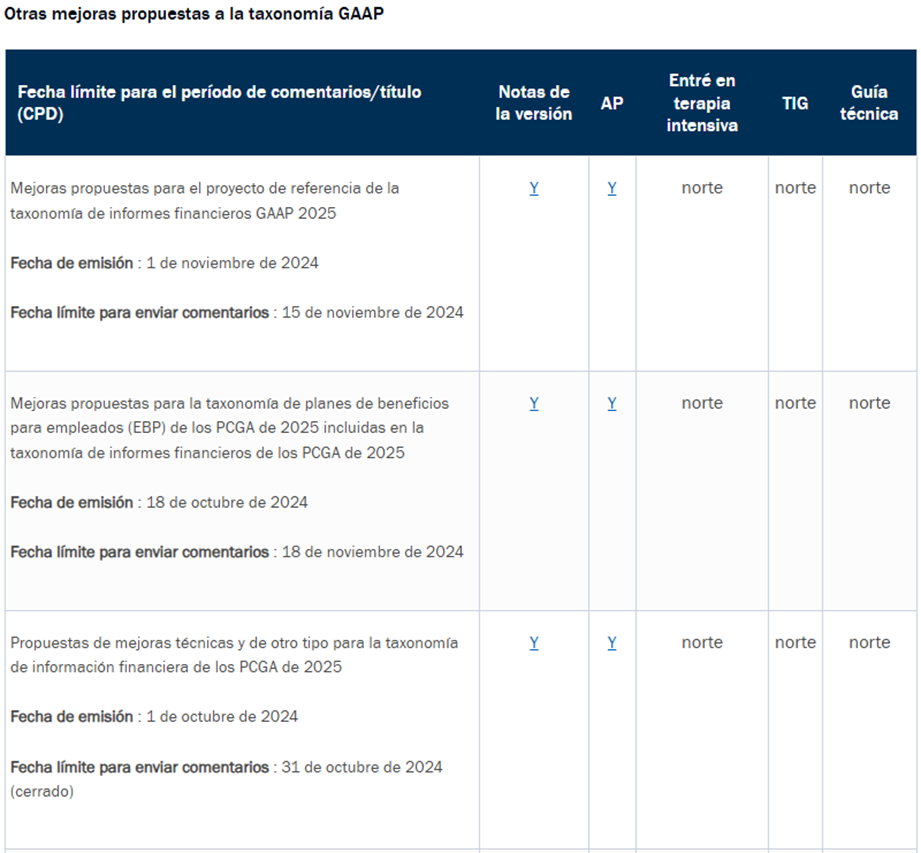Screen dimensions: 921x853
Task: Open the AP Y link for the technical improvements row
Action: tap(612, 643)
